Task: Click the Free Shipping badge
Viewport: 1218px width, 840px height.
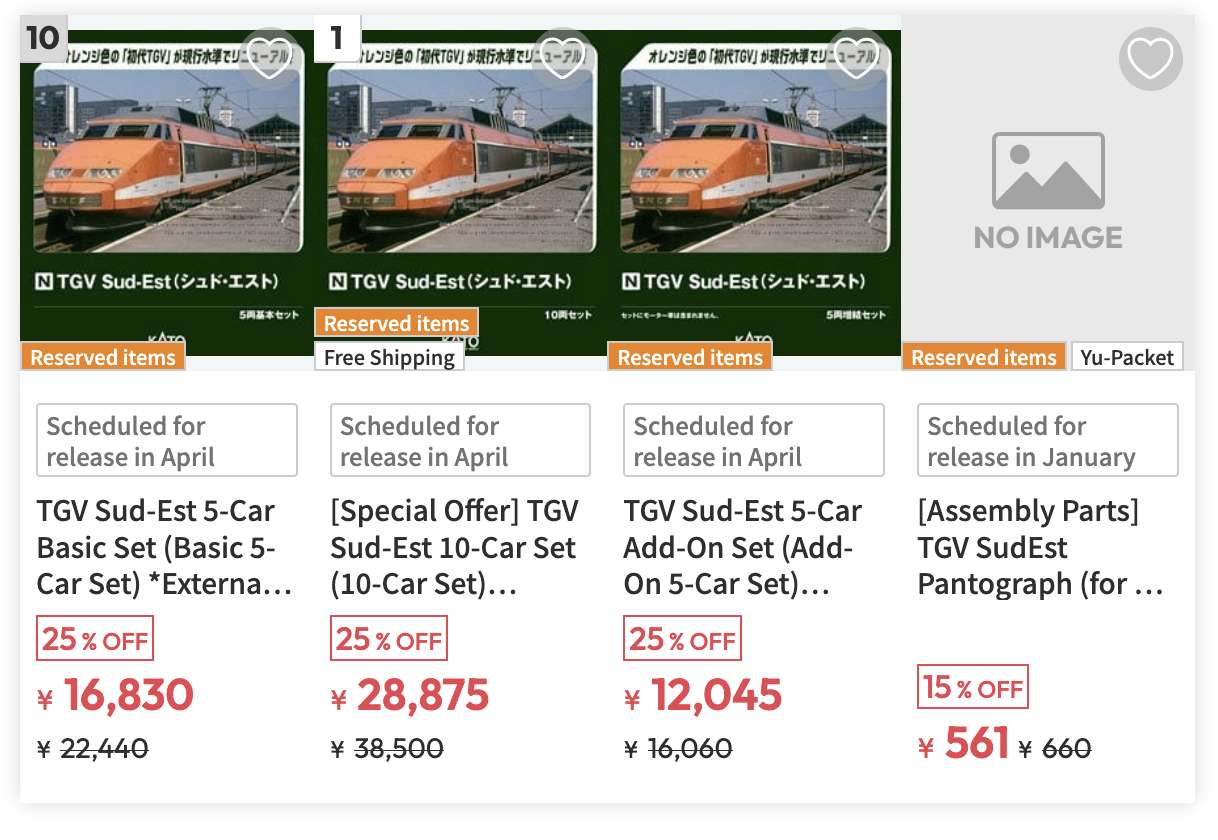Action: tap(389, 357)
